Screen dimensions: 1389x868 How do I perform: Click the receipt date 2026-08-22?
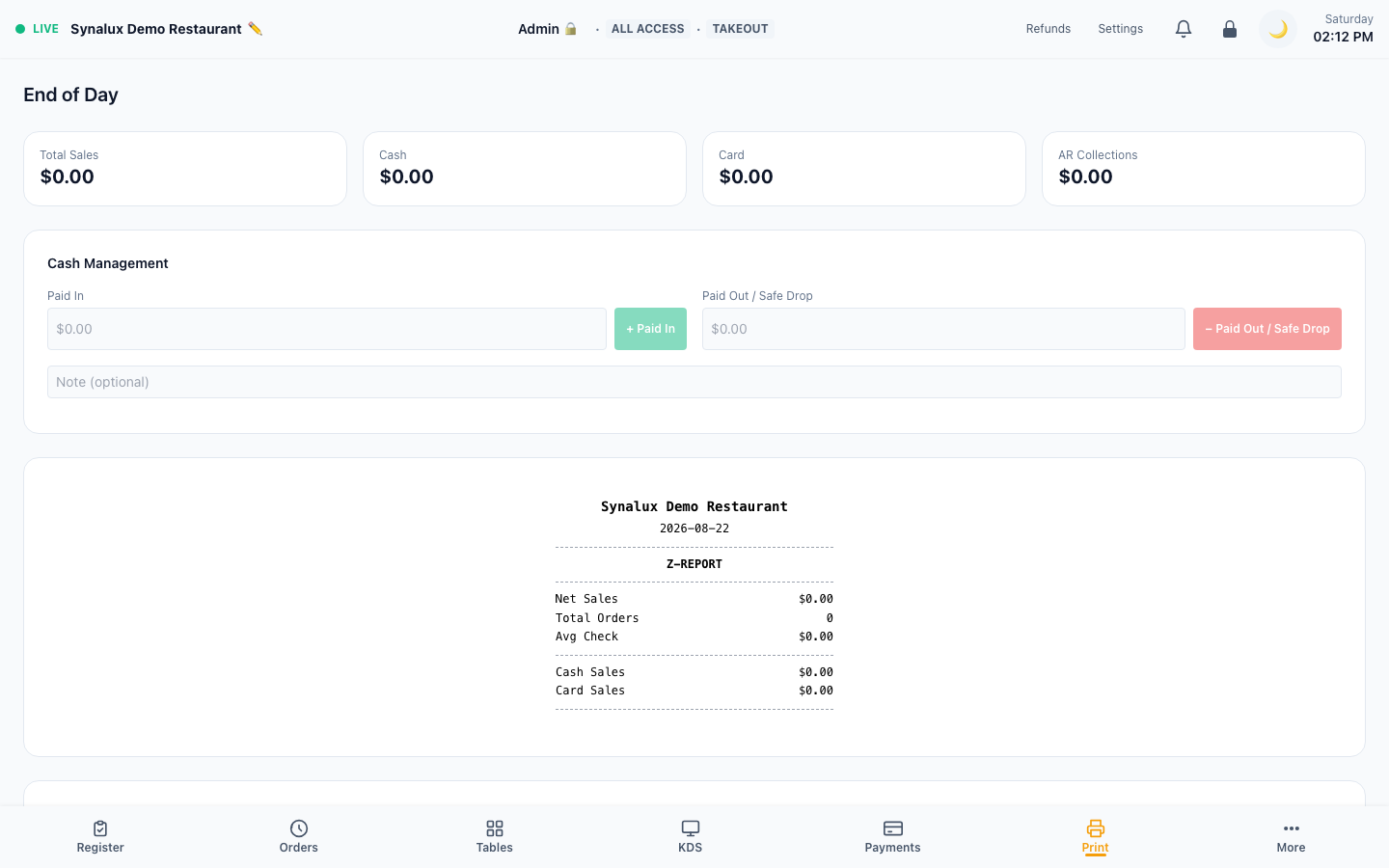coord(694,529)
